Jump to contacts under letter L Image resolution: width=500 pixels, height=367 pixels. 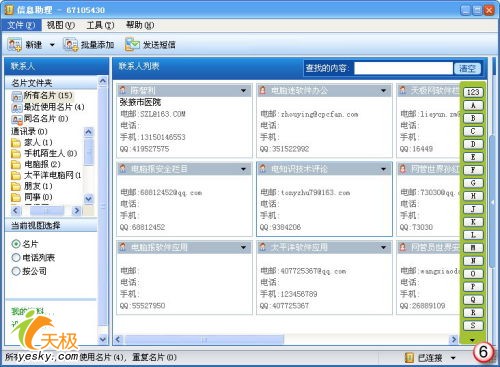(x=473, y=235)
